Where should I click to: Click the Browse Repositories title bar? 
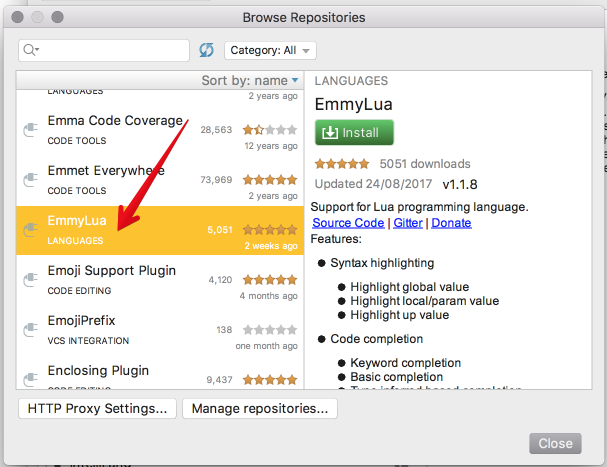[304, 17]
